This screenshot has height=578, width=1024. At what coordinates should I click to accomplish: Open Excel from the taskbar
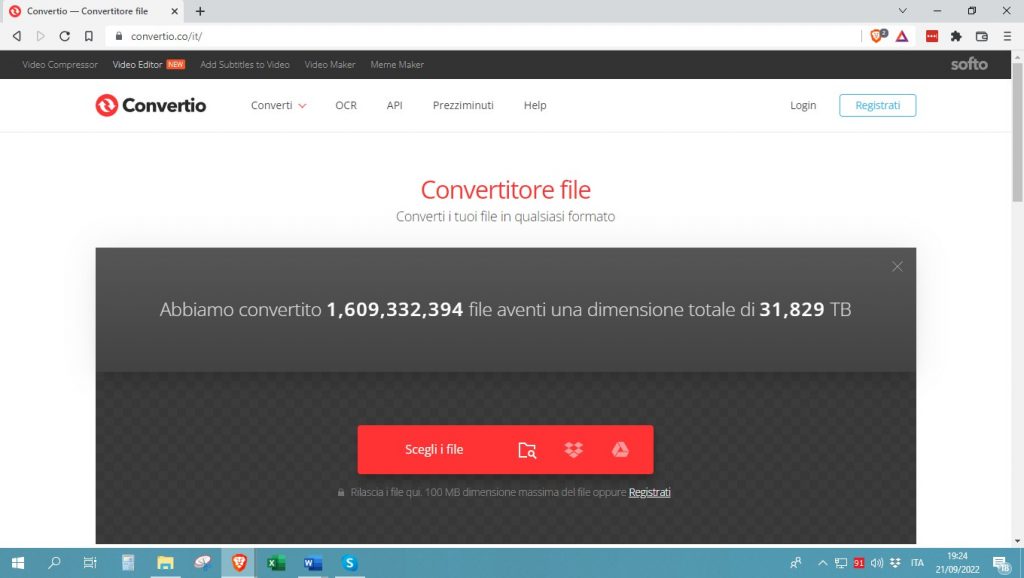click(276, 563)
